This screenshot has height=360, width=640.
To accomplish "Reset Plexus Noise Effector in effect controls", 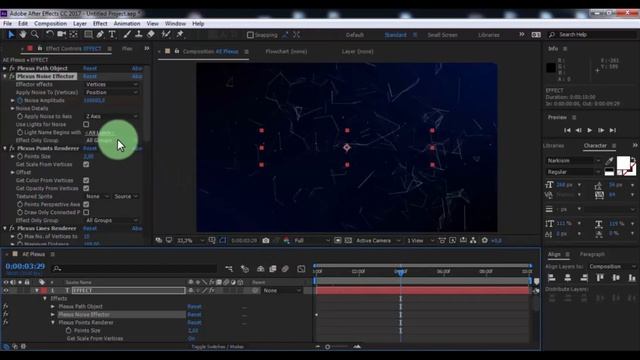I will 90,76.
